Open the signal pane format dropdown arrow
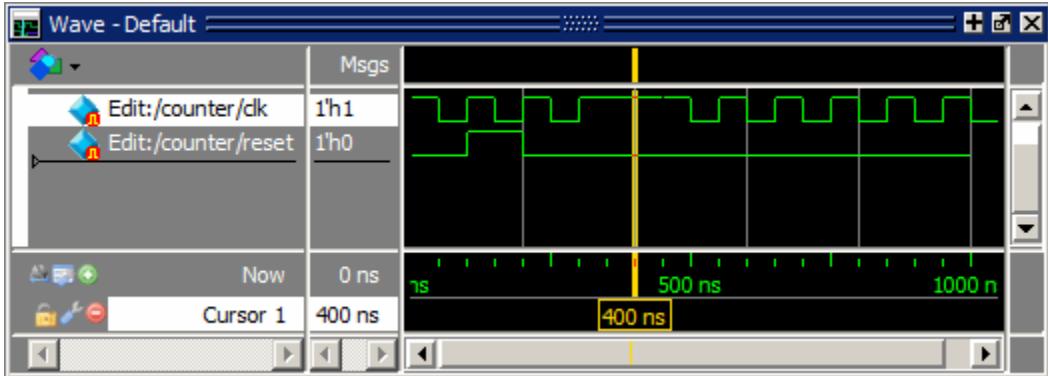The width and height of the screenshot is (1048, 376). (74, 67)
